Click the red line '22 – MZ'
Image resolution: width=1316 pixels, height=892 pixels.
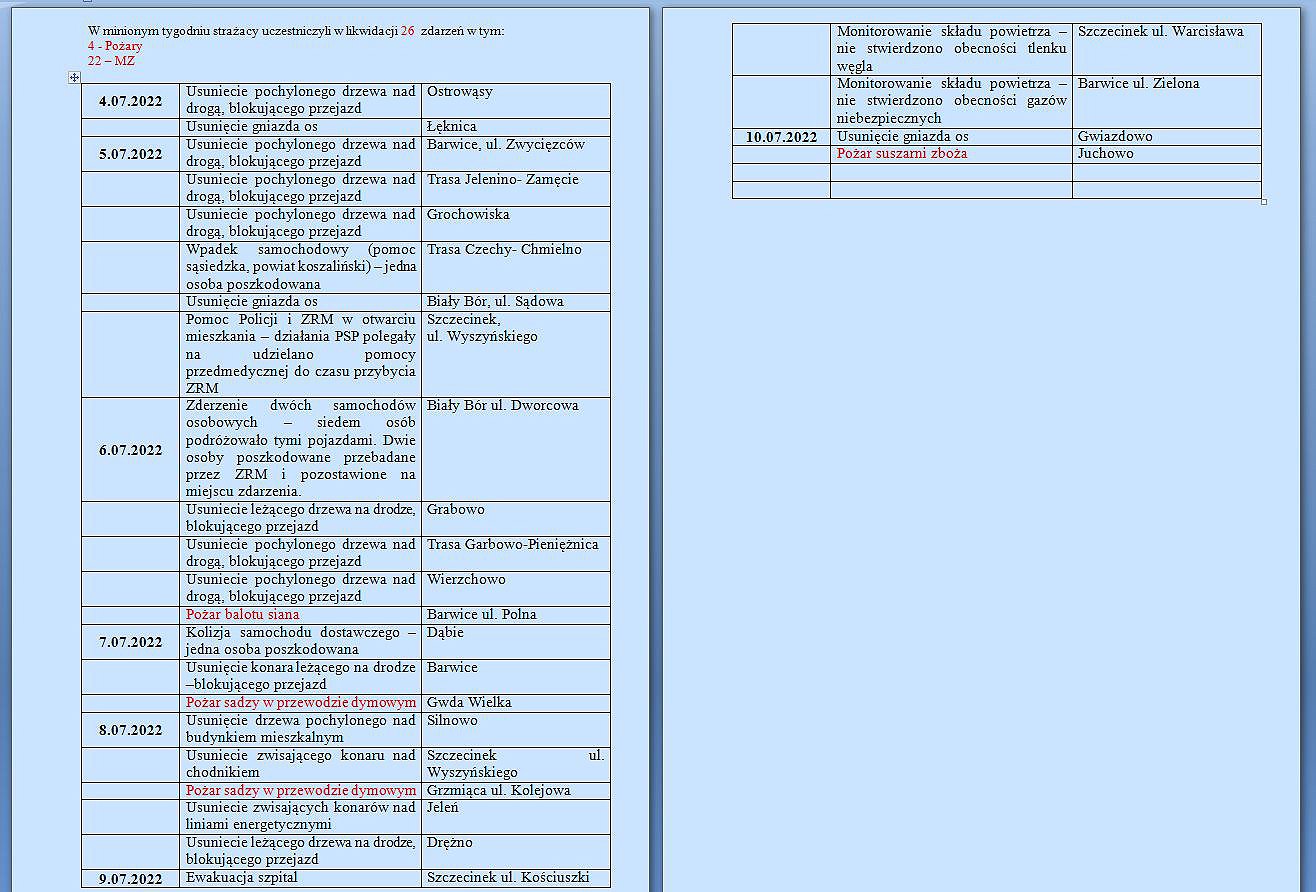click(111, 61)
